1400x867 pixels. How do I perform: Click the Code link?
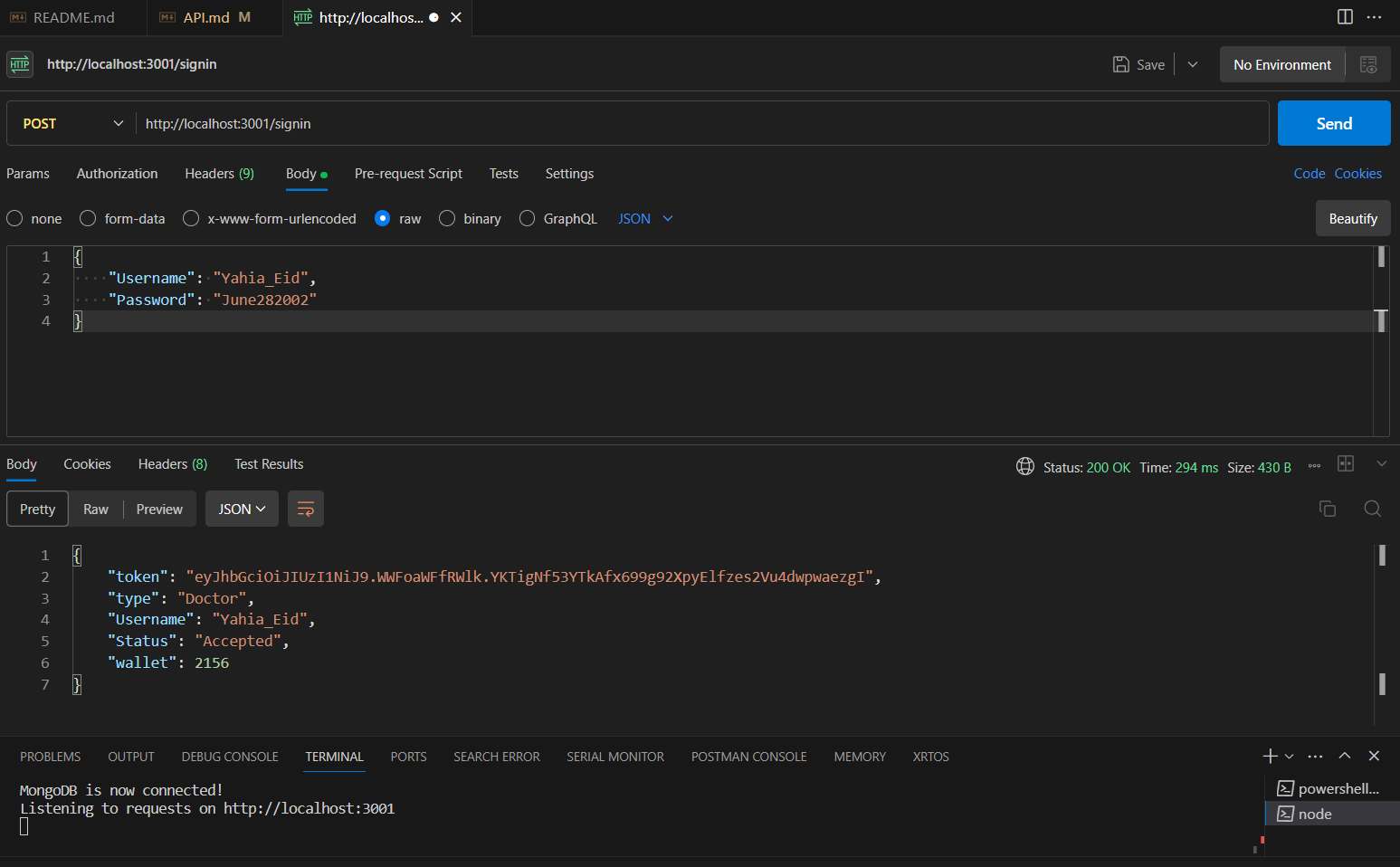(1309, 173)
